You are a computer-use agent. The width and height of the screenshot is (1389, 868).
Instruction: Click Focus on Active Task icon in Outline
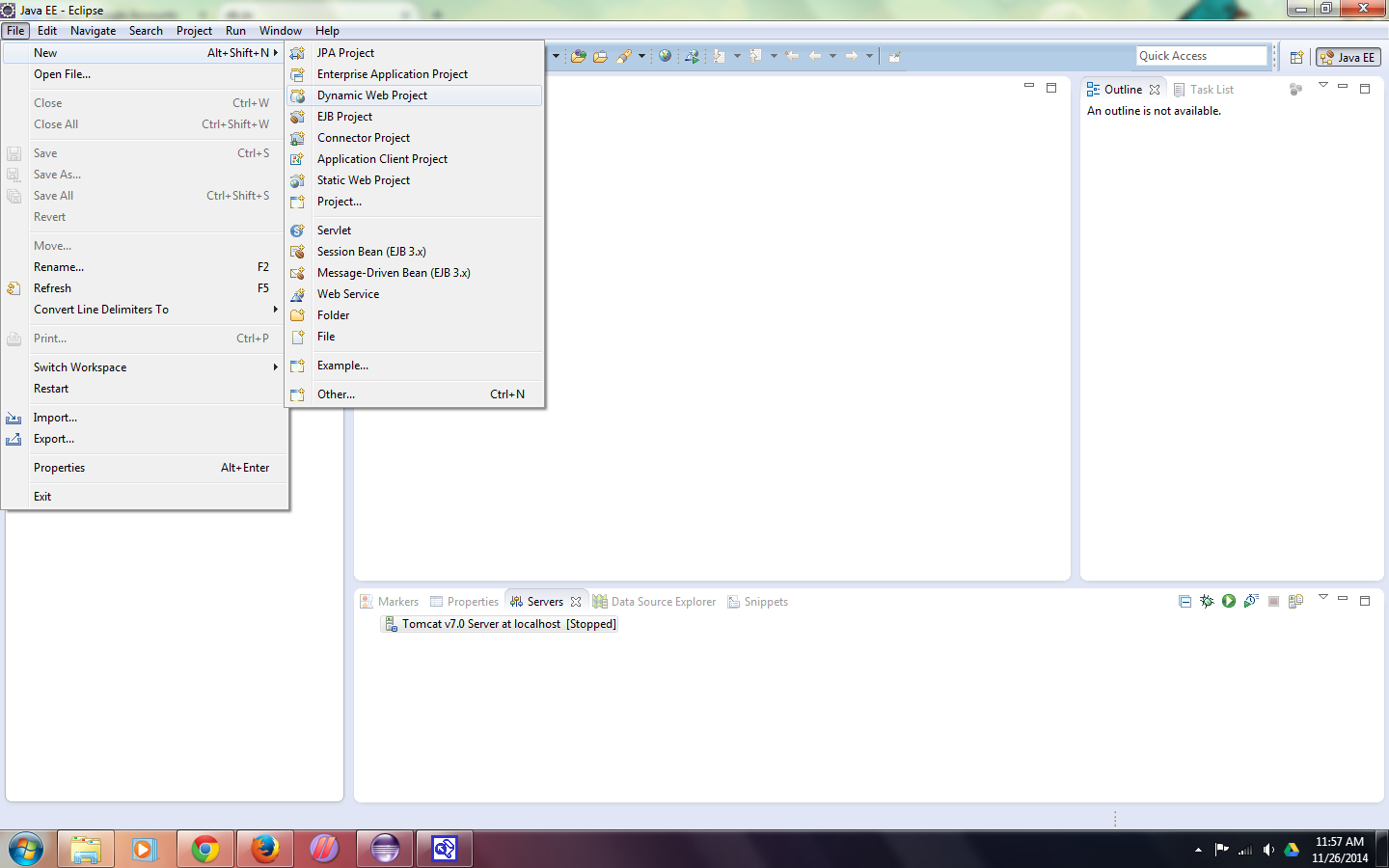point(1295,89)
